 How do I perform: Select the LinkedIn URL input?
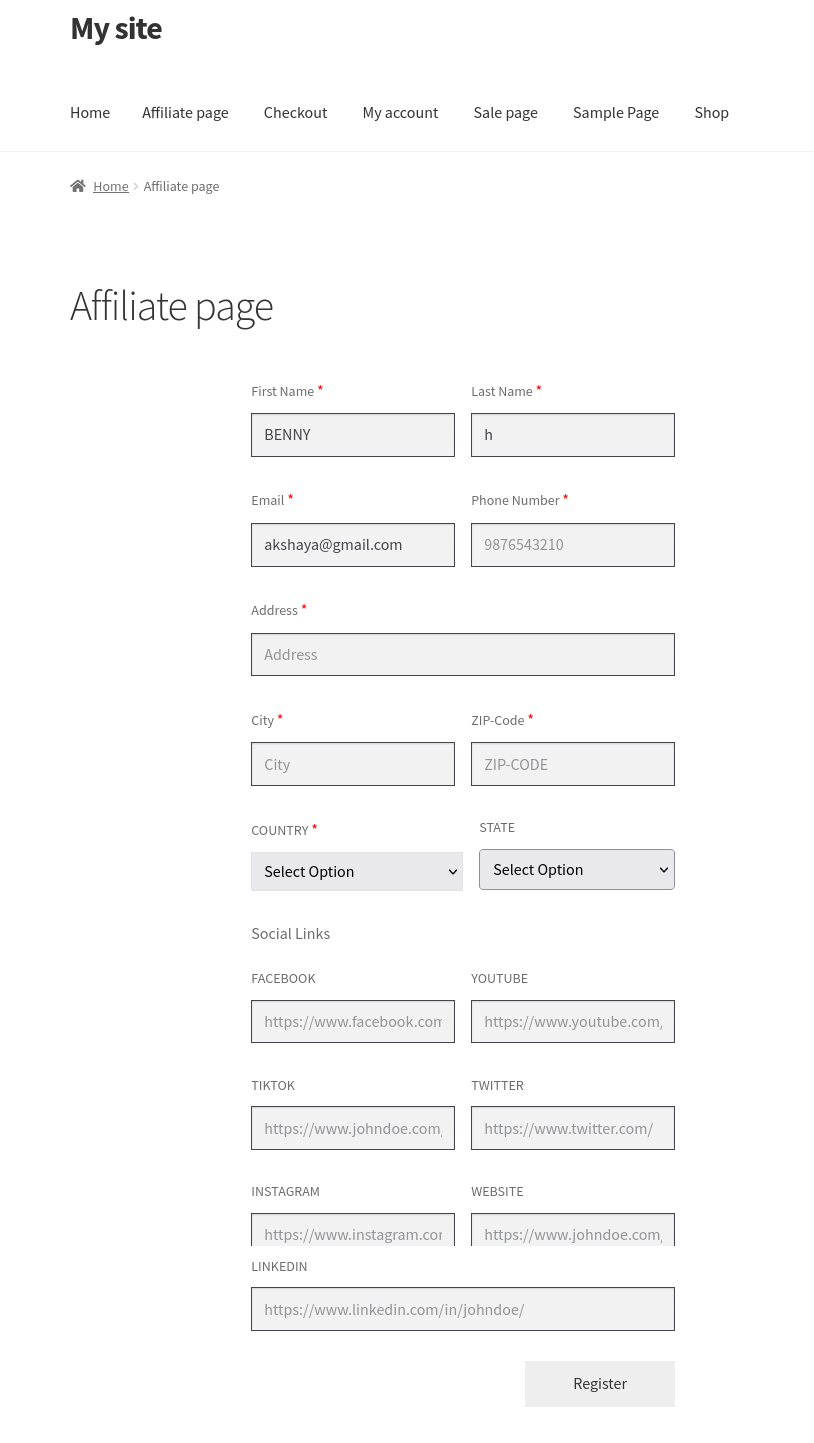pos(462,1309)
